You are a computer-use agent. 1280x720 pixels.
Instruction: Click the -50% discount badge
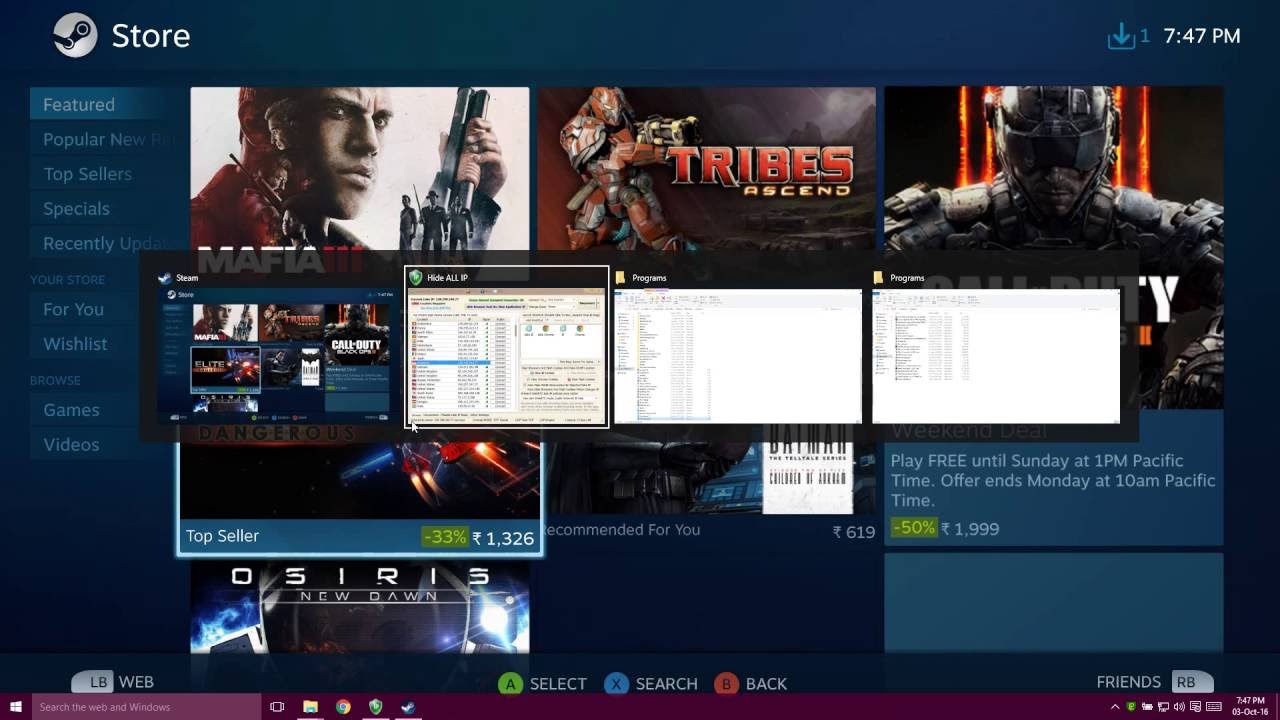pos(914,528)
